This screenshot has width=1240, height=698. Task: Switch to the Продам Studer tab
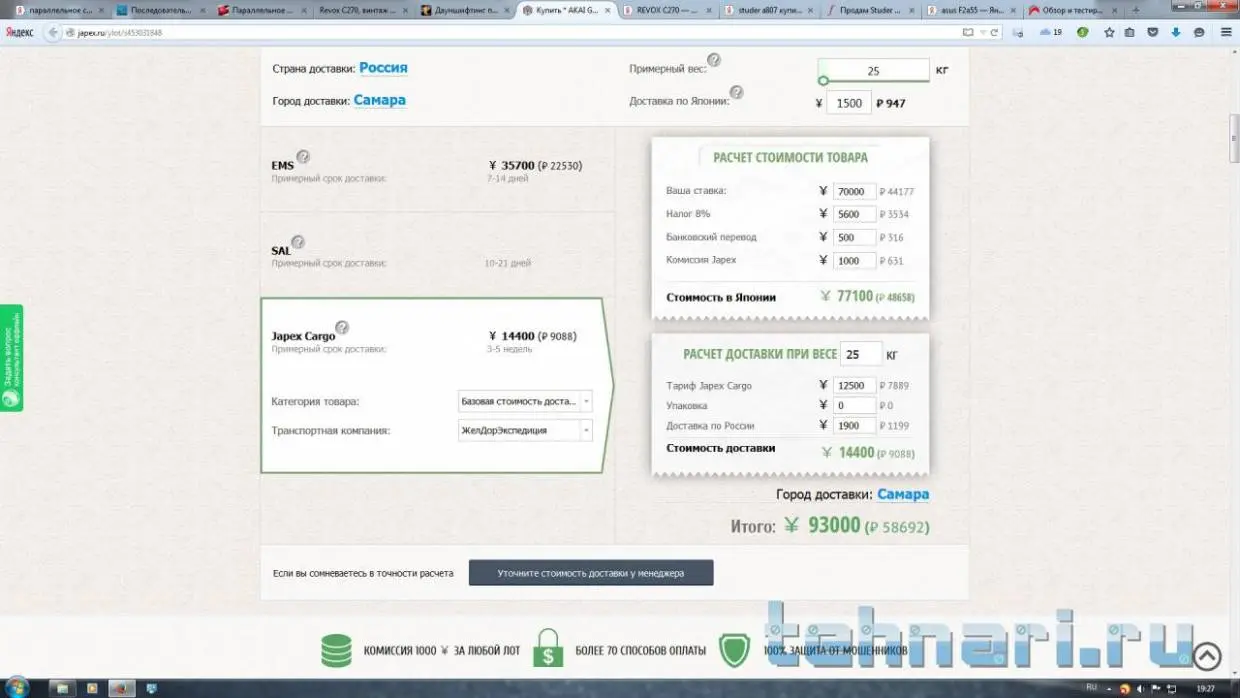[x=868, y=9]
